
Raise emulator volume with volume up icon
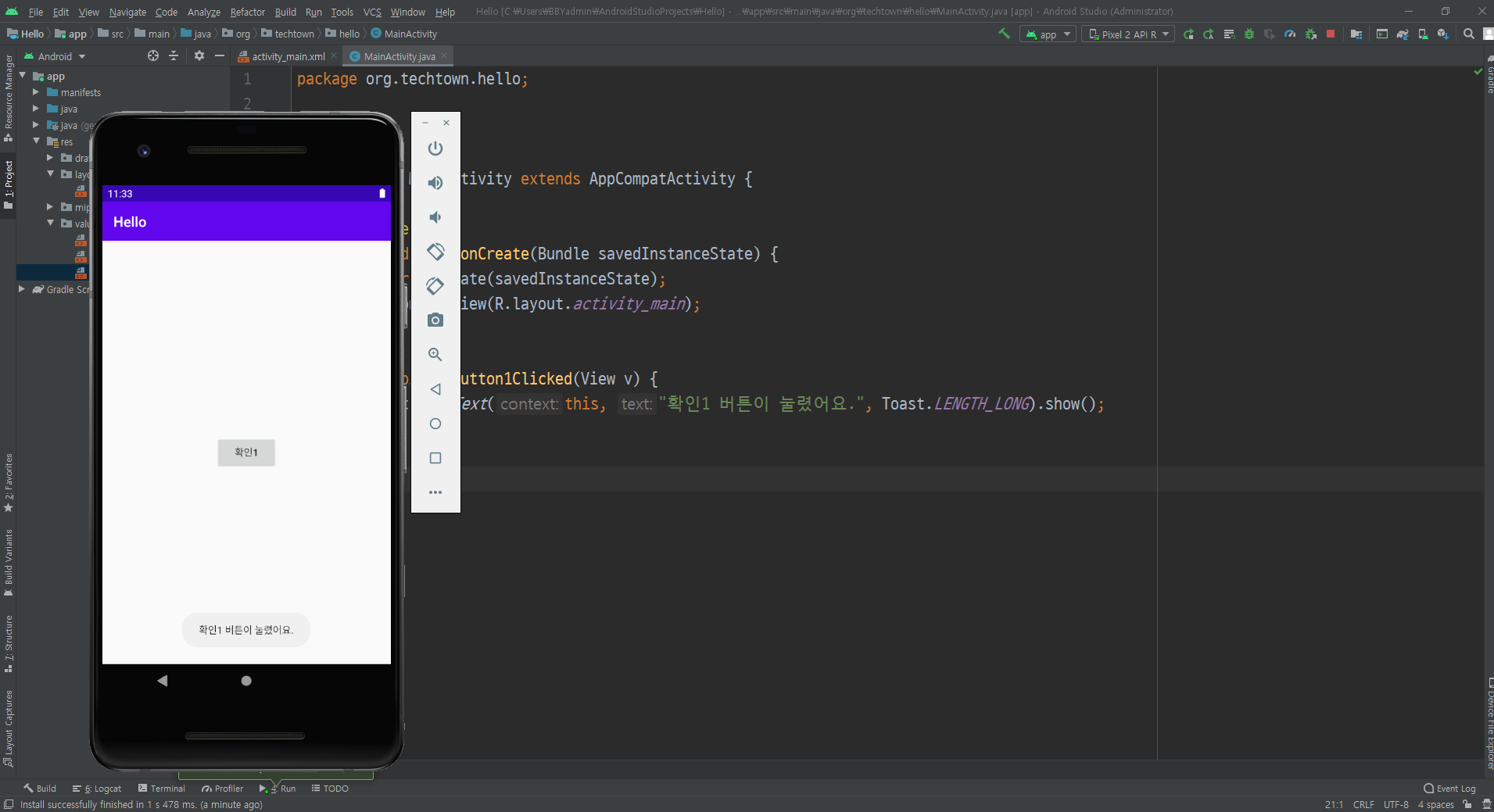point(435,183)
